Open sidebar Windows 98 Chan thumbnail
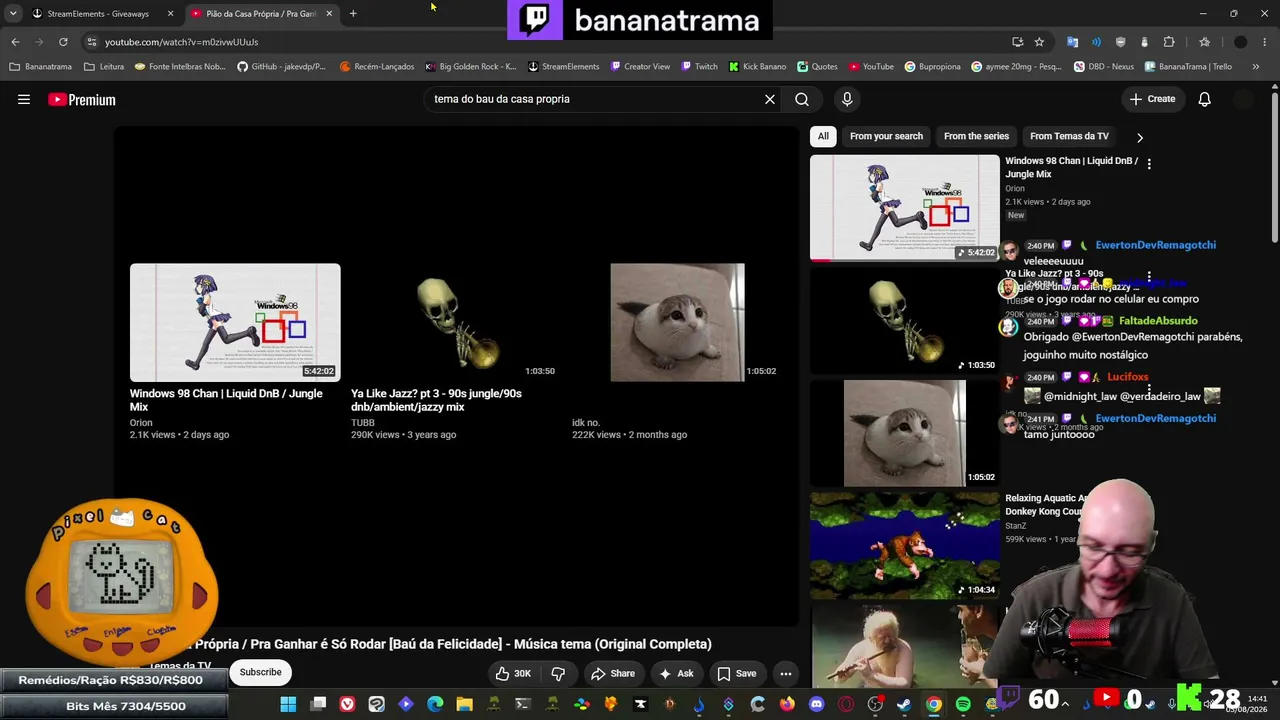Image resolution: width=1280 pixels, height=720 pixels. click(904, 207)
